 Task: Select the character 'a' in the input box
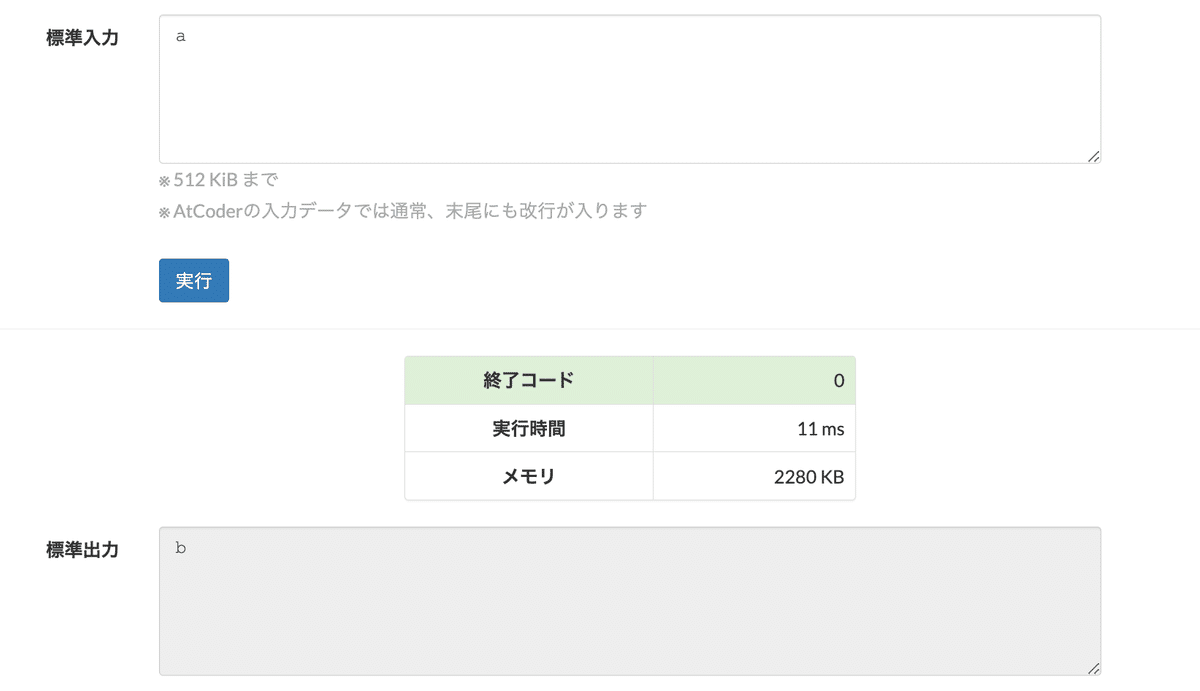(x=180, y=35)
